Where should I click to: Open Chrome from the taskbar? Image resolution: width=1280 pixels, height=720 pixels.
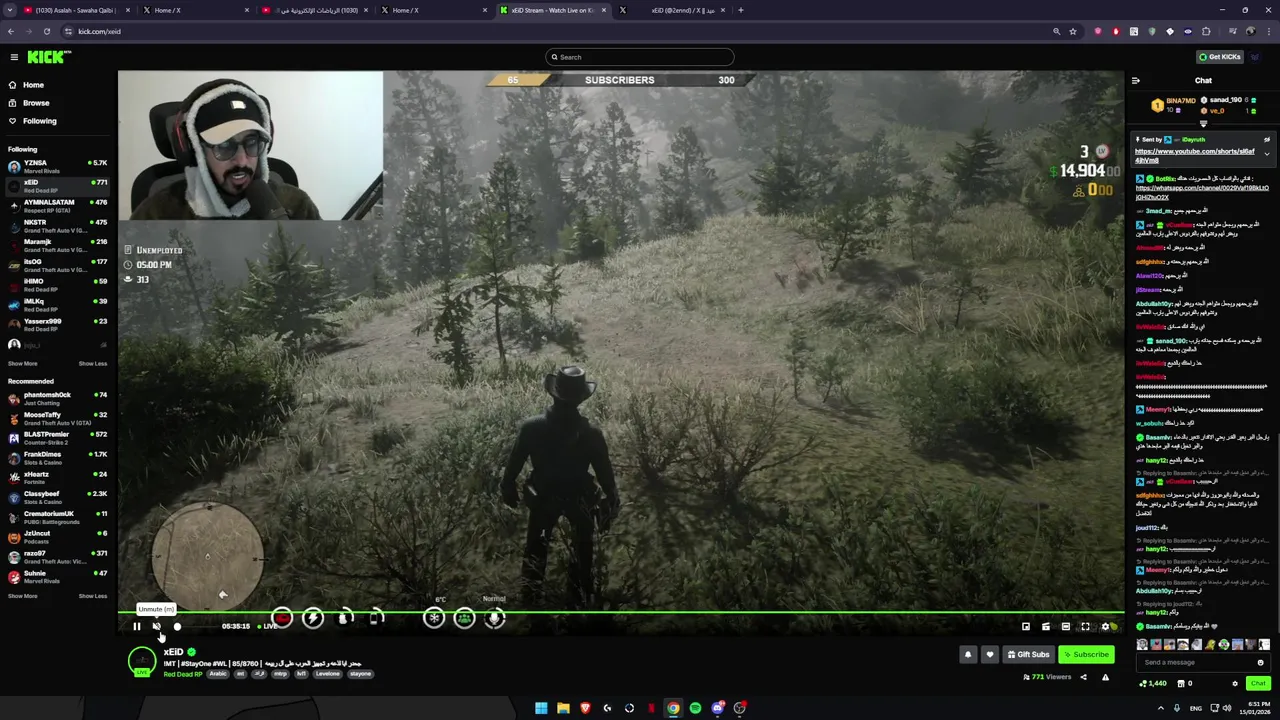(x=673, y=708)
